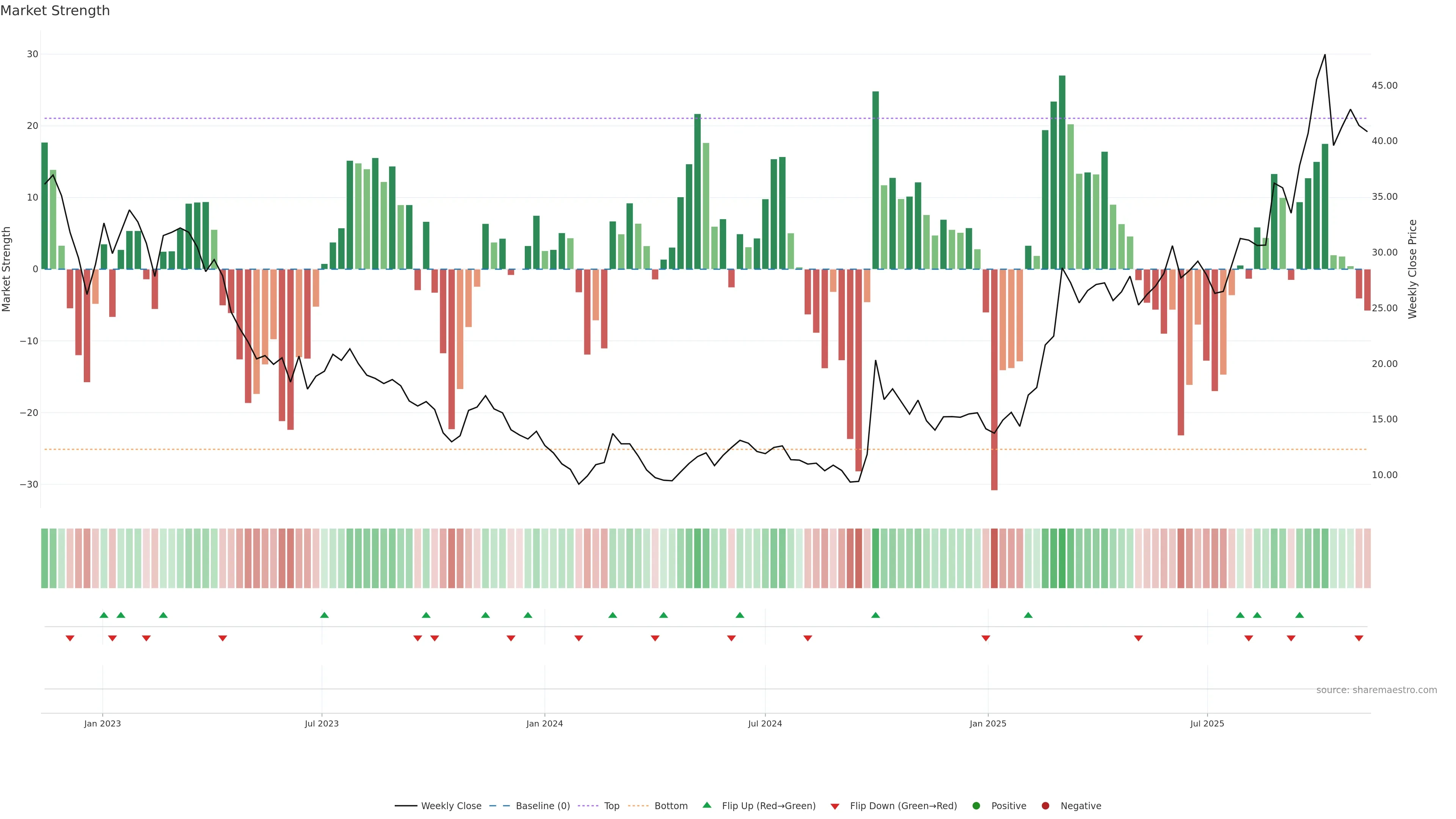Click the green triangle icon beside Flip Up legend
The image size is (1456, 819).
click(706, 805)
